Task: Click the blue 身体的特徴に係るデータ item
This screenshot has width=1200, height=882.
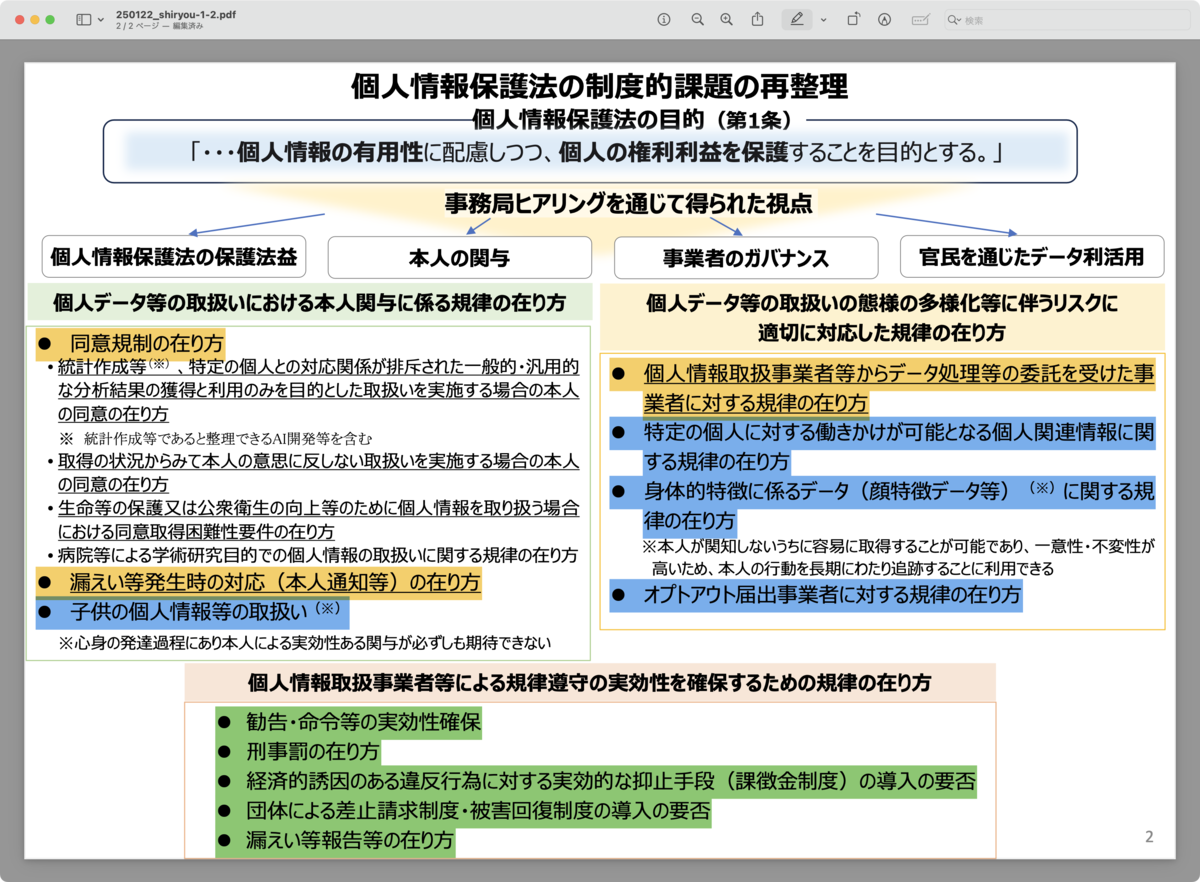Action: (x=882, y=506)
